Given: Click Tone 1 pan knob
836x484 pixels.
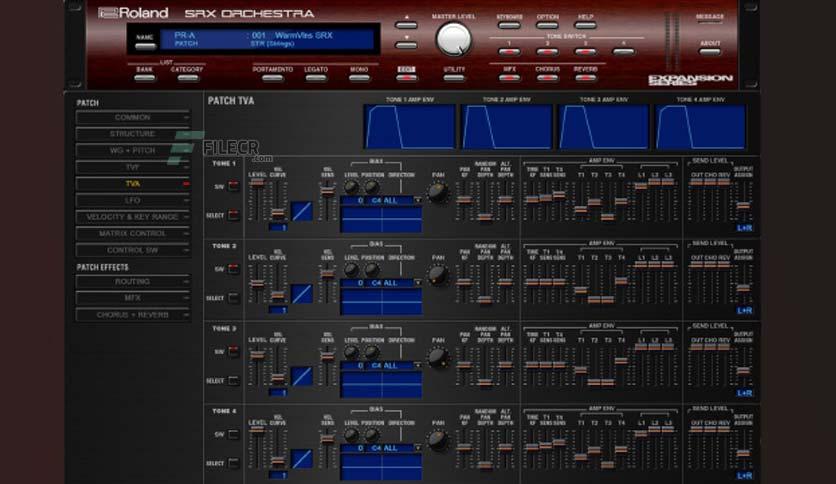Looking at the screenshot, I should (x=438, y=192).
